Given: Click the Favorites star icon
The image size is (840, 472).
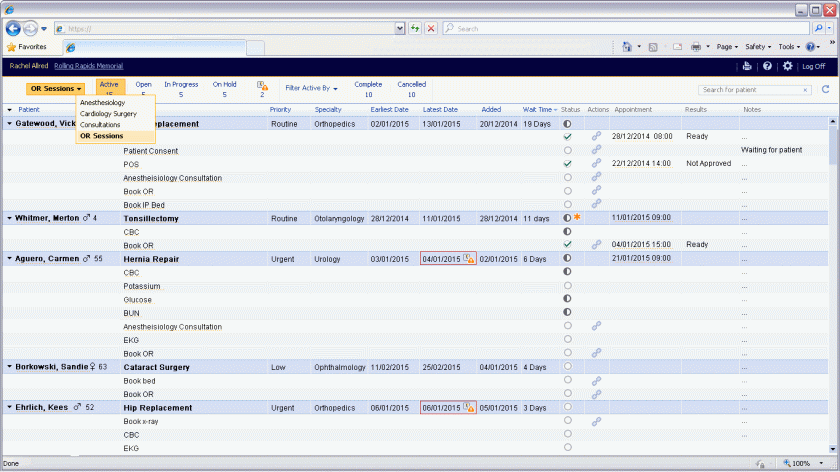Looking at the screenshot, I should pyautogui.click(x=11, y=47).
